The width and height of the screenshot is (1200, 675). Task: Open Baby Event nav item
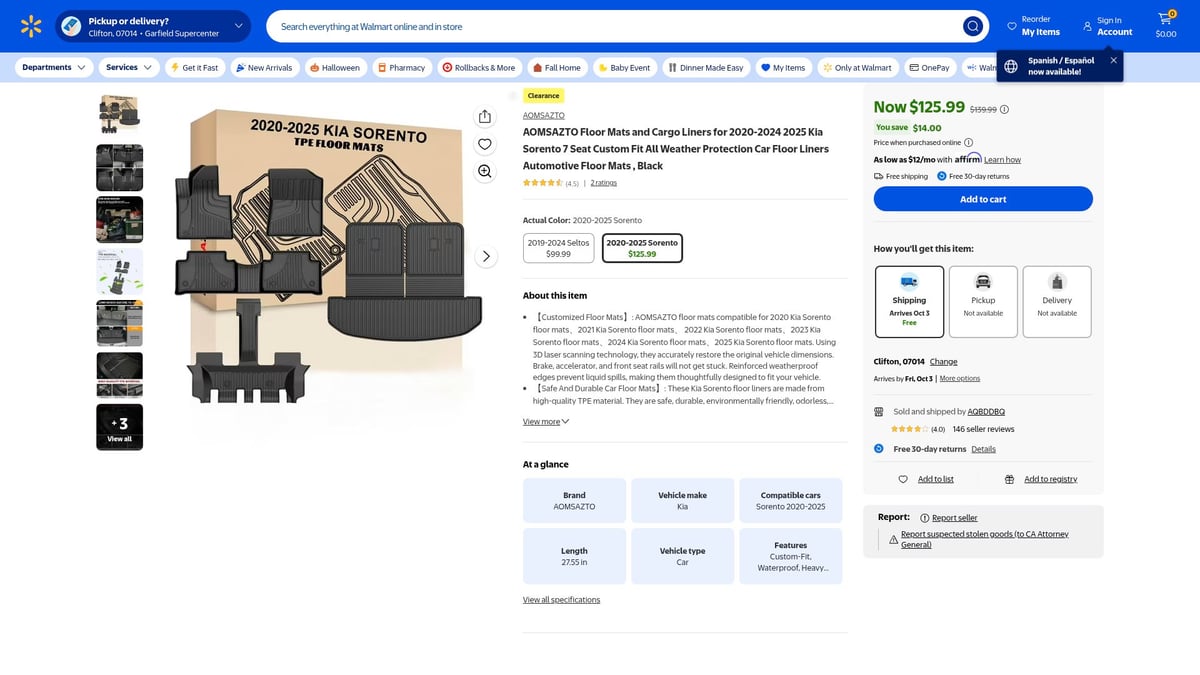(x=624, y=67)
